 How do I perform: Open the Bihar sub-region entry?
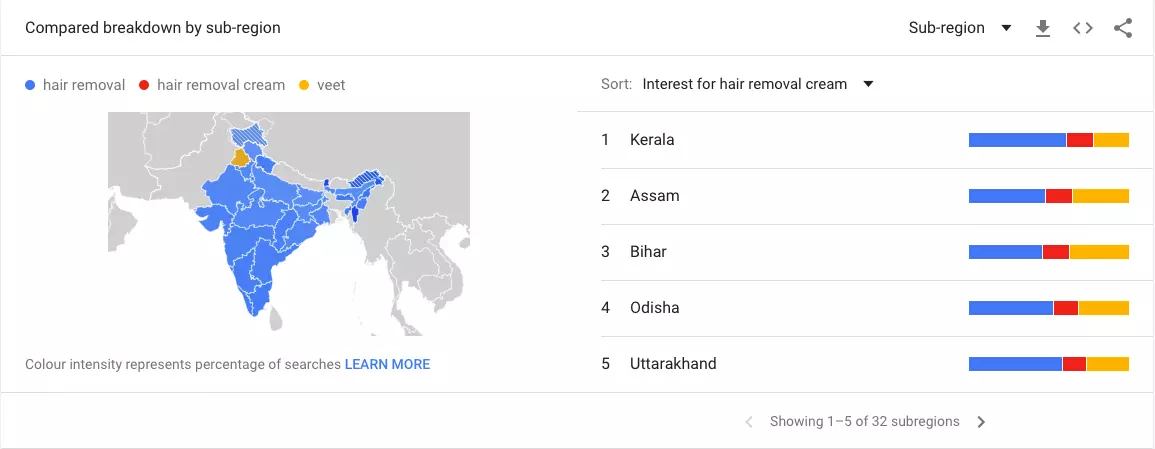click(648, 252)
